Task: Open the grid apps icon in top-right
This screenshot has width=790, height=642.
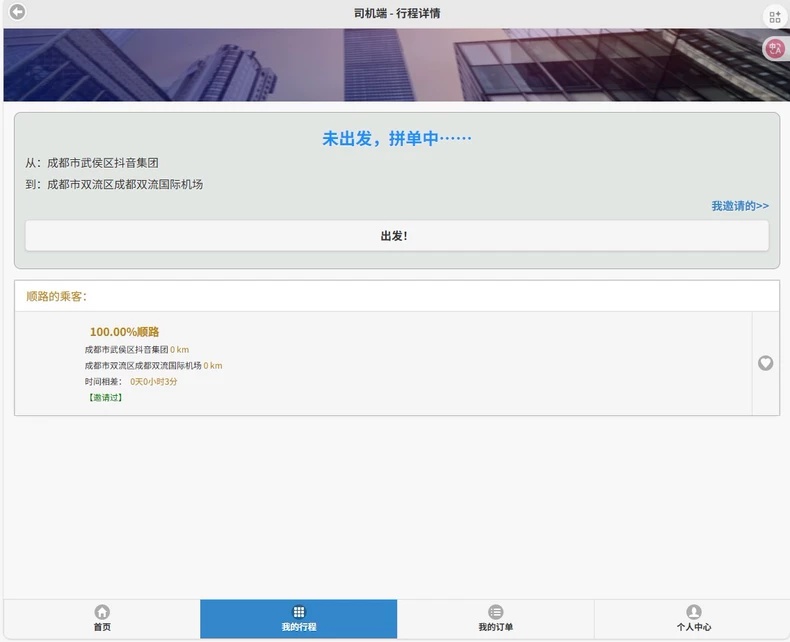Action: (x=775, y=18)
